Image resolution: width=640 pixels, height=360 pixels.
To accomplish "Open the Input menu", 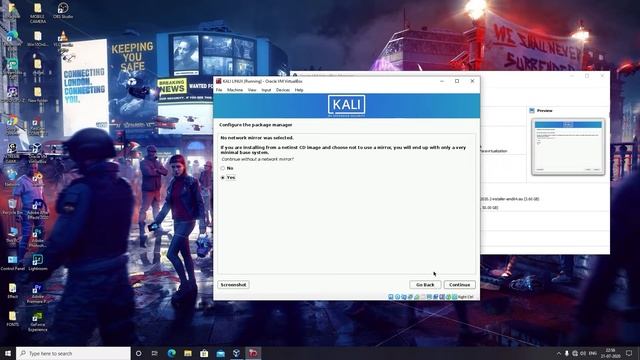I will (266, 90).
